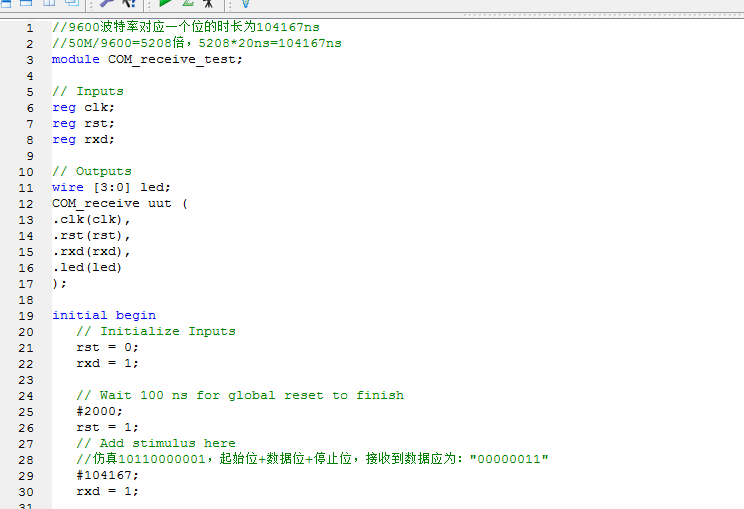The width and height of the screenshot is (744, 509).
Task: Click the 'module' keyword on line 3
Action: [76, 59]
